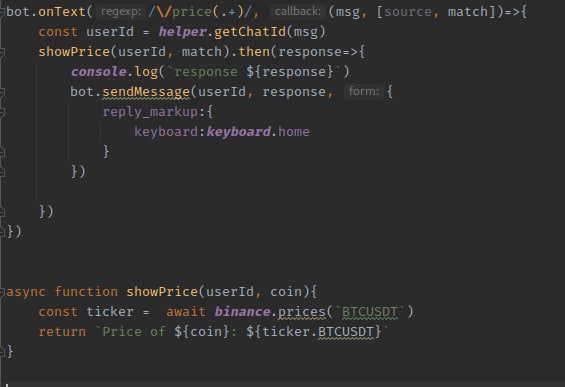Click "bot" before onText
The height and width of the screenshot is (387, 565).
pyautogui.click(x=18, y=12)
